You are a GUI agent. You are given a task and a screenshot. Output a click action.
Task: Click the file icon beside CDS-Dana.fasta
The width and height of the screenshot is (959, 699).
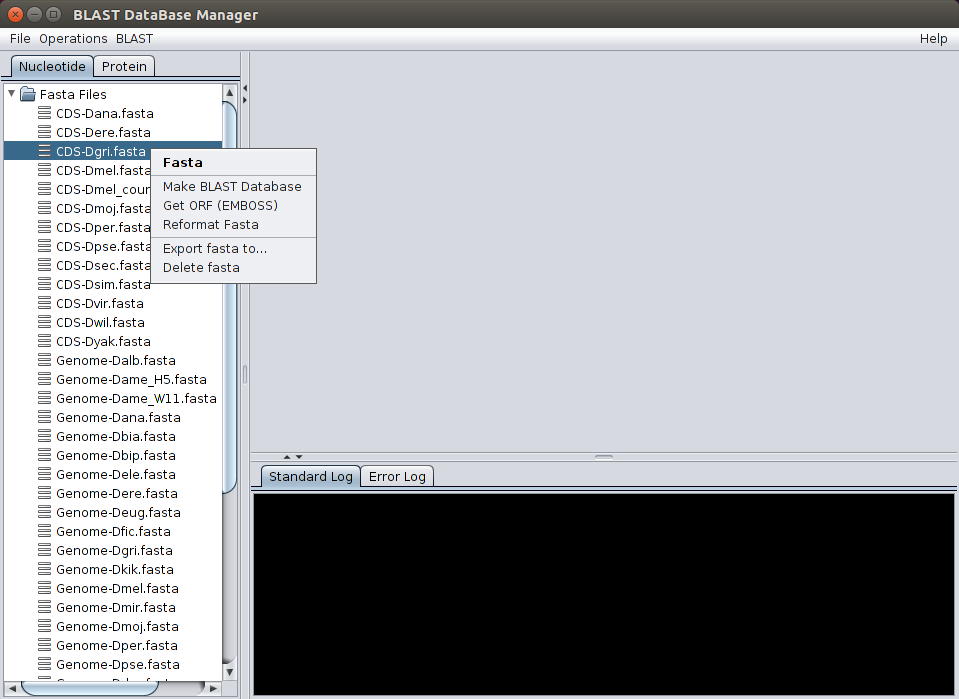click(x=45, y=113)
